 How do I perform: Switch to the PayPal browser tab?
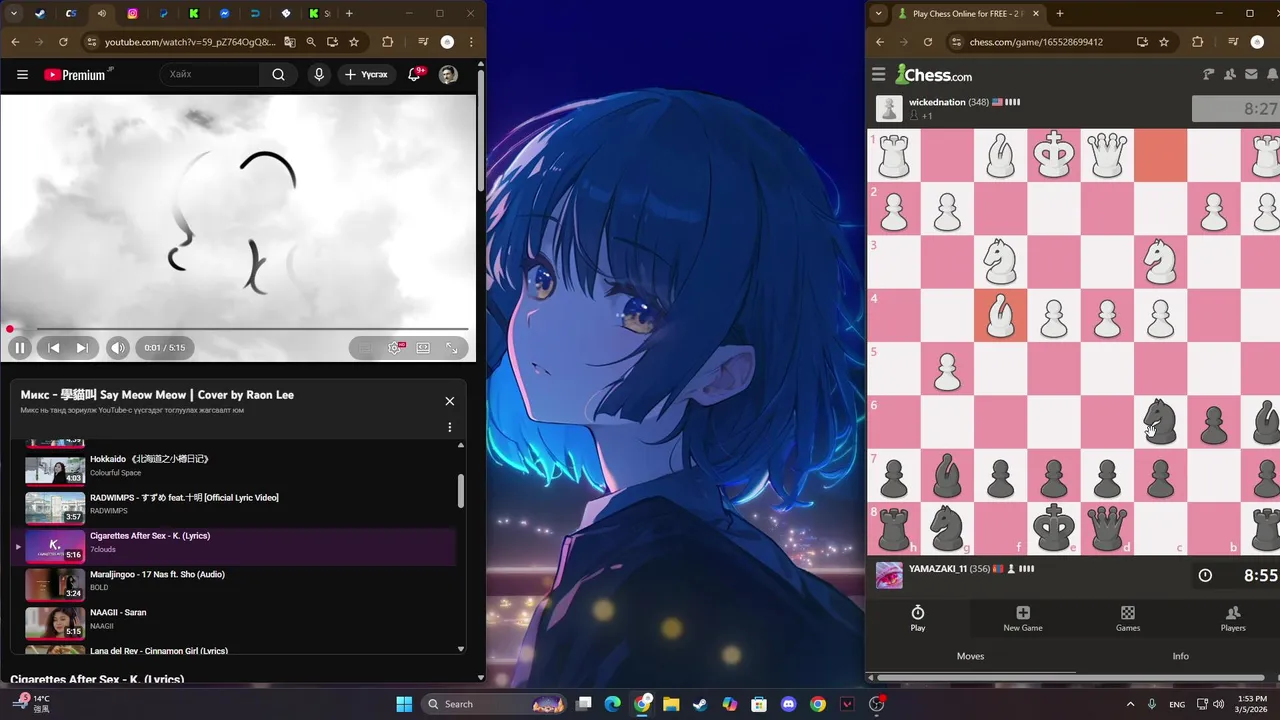pos(163,14)
